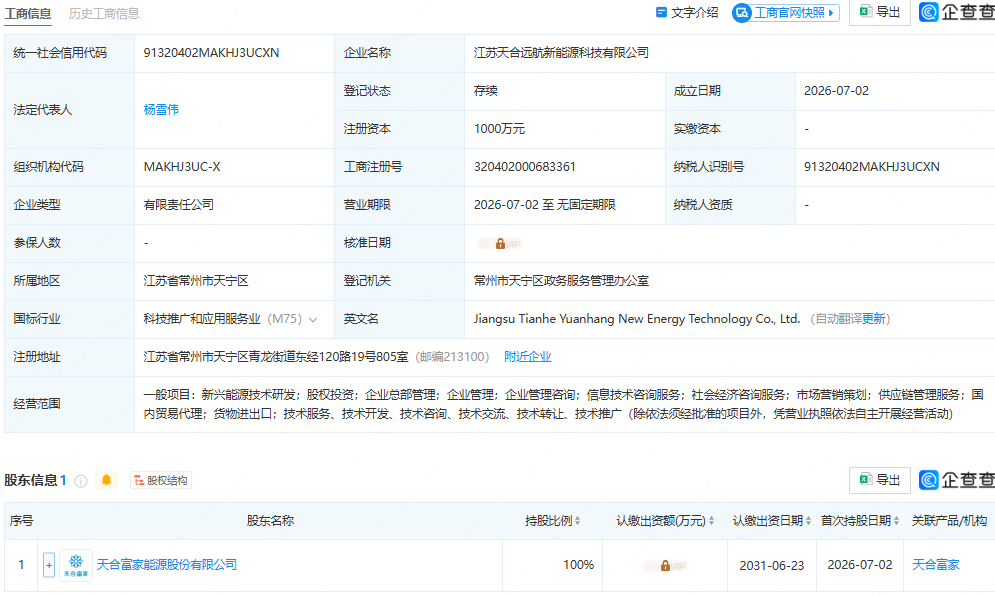The image size is (995, 595).
Task: Expand shareholder row with plus button
Action: 49,565
